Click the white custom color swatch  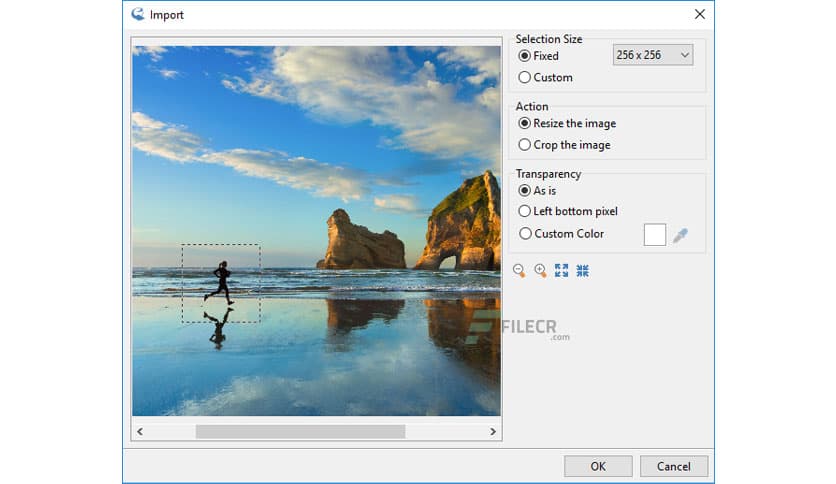click(655, 235)
